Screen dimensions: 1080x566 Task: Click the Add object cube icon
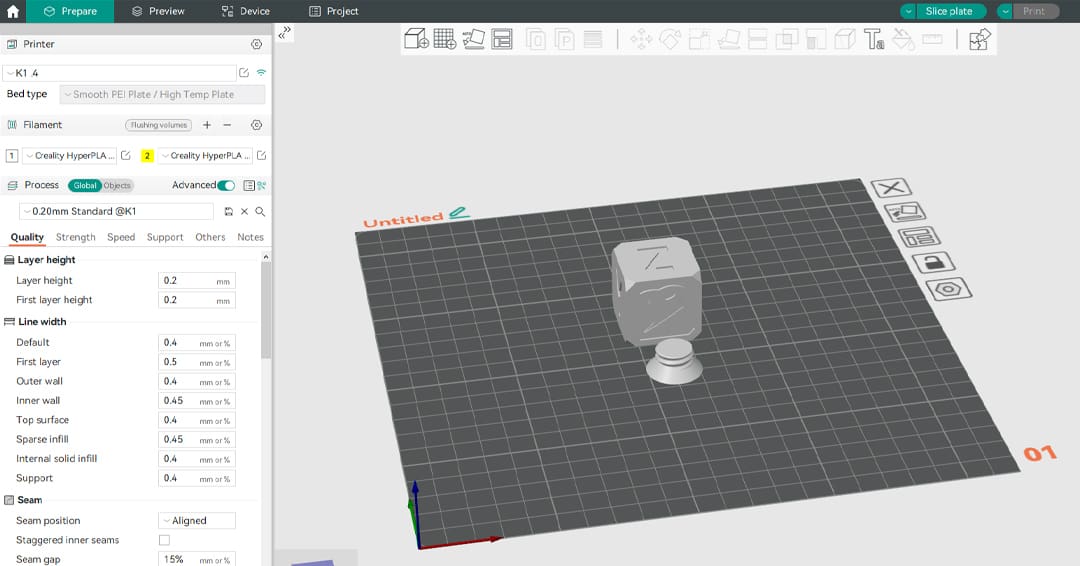click(x=416, y=39)
